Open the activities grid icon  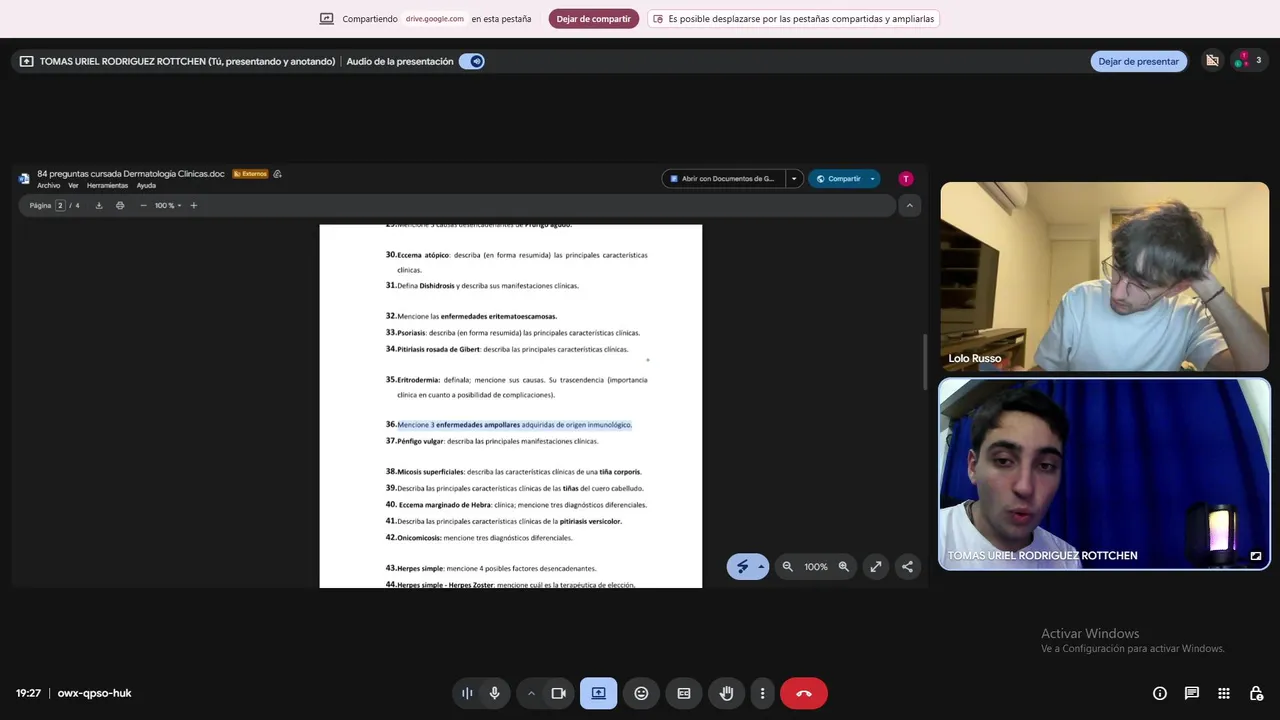pyautogui.click(x=1224, y=693)
